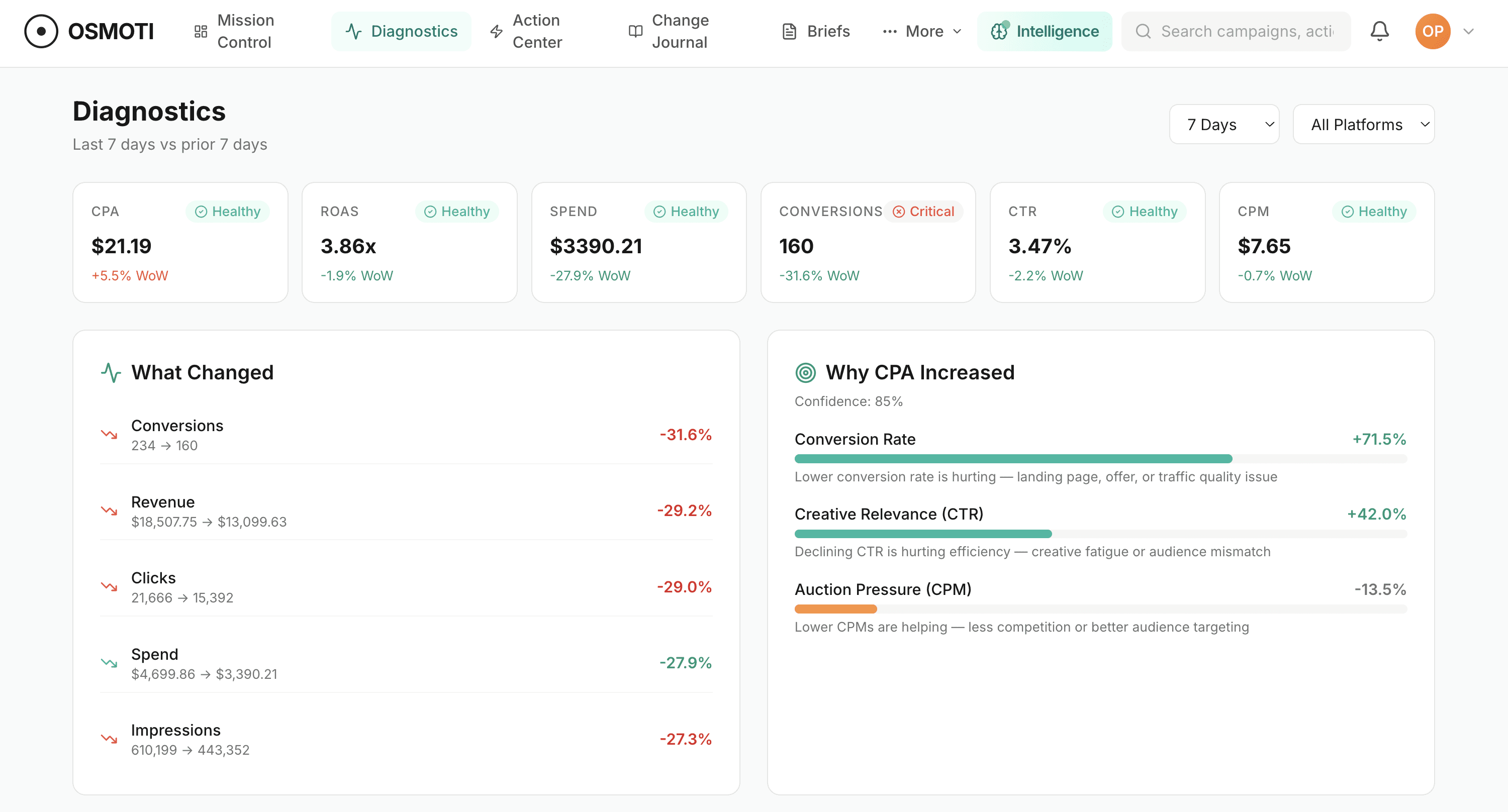
Task: Select the Revenue row in What Changed
Action: tap(406, 512)
